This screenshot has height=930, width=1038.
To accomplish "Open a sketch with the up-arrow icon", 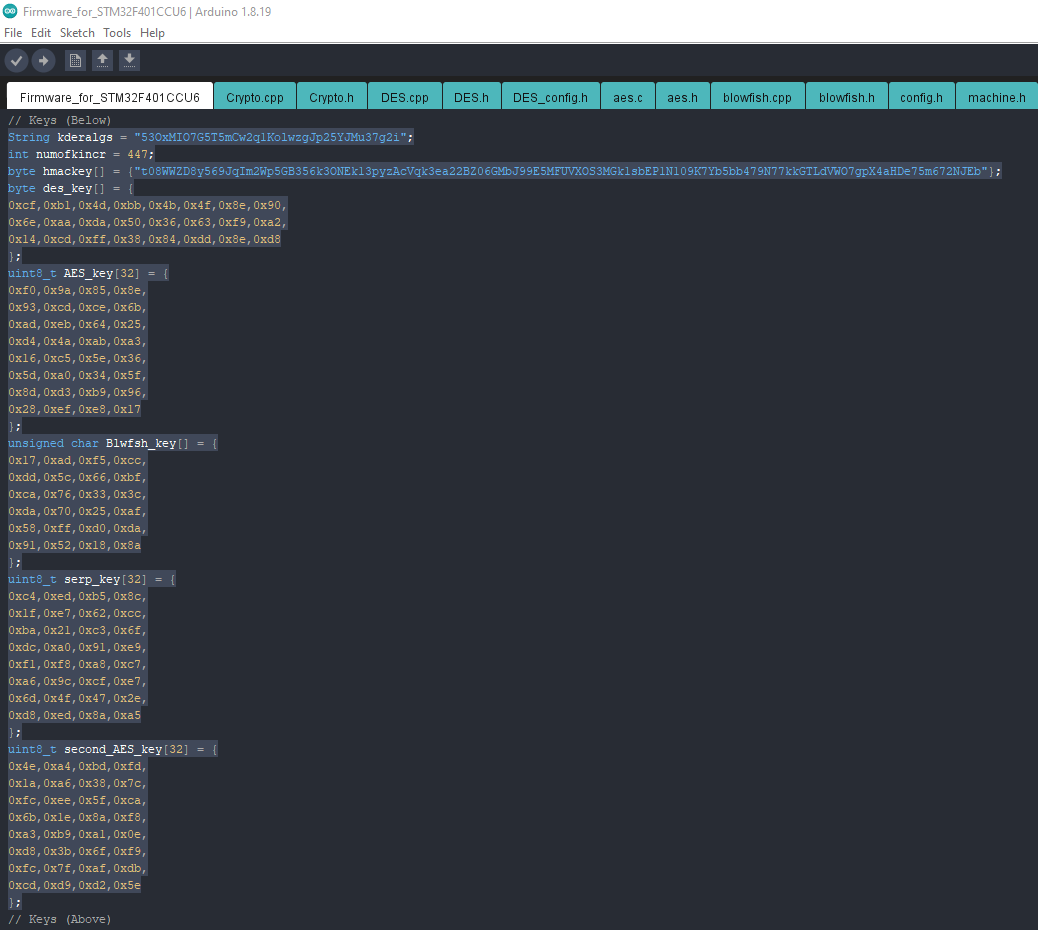I will (x=102, y=61).
